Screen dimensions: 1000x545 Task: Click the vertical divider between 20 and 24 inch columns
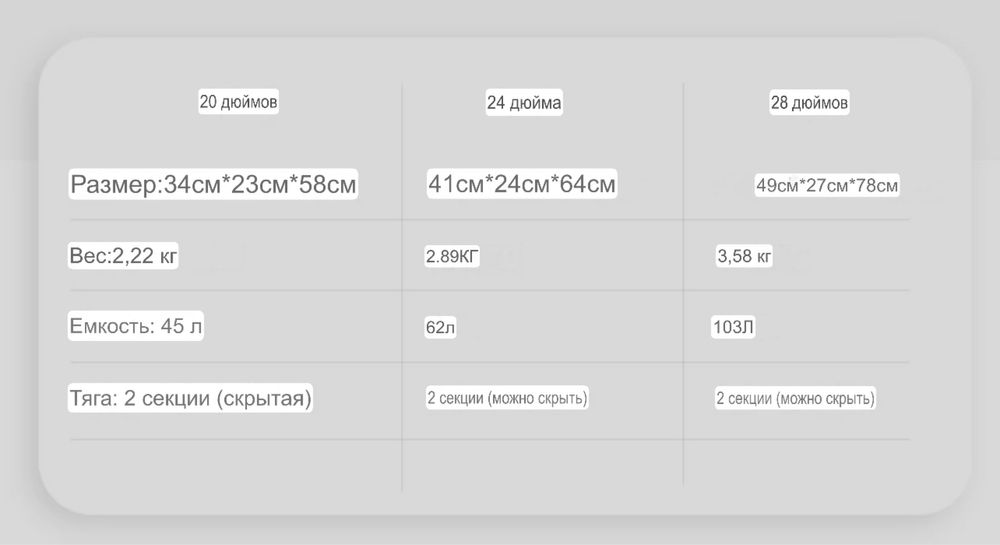tap(402, 288)
